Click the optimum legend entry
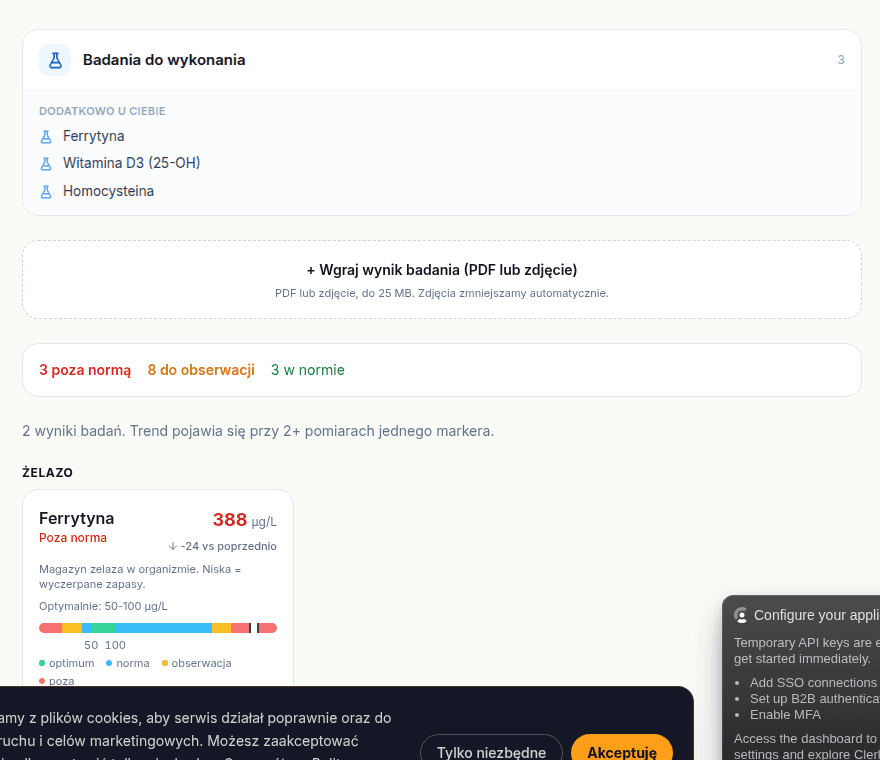Viewport: 880px width, 760px height. (x=67, y=663)
